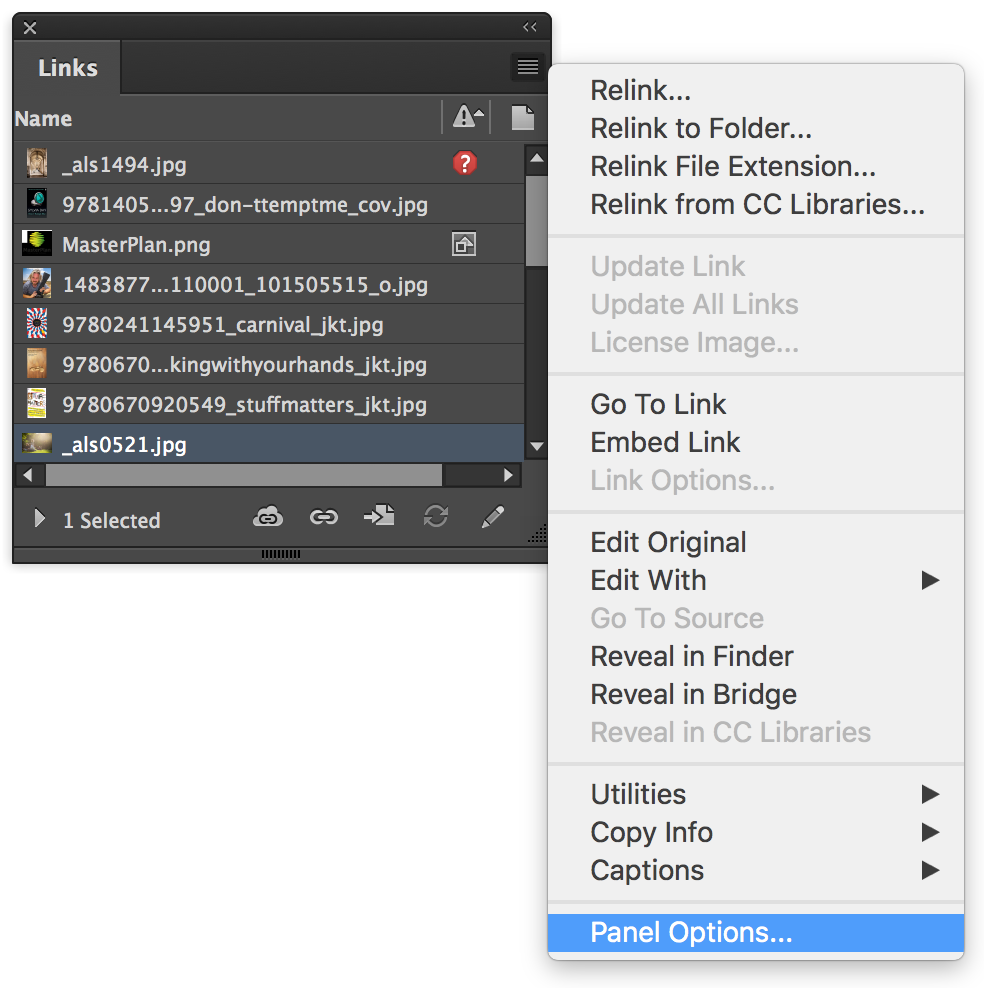984x988 pixels.
Task: Click the Edit Original pencil icon
Action: pos(492,517)
